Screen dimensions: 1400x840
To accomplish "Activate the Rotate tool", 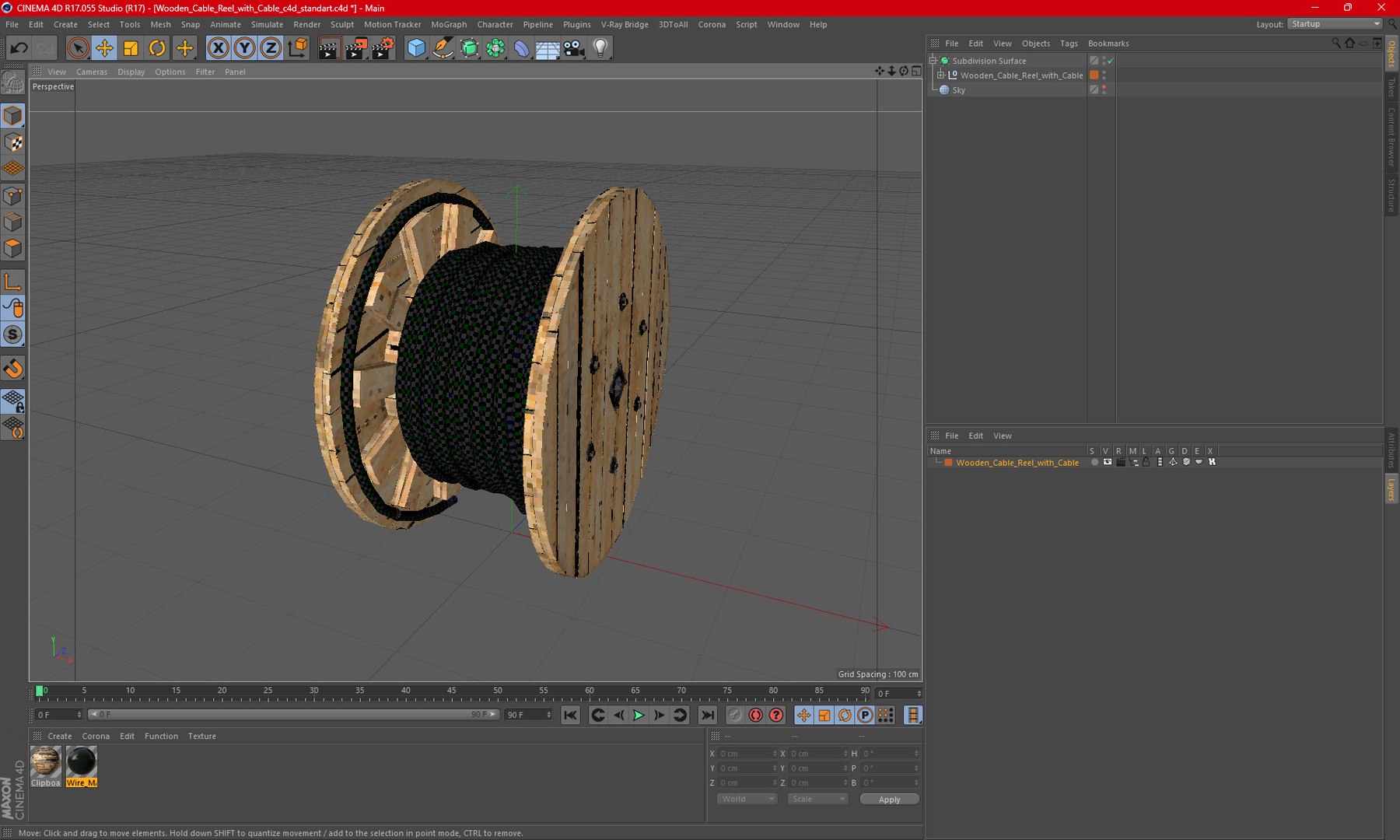I will pyautogui.click(x=157, y=48).
